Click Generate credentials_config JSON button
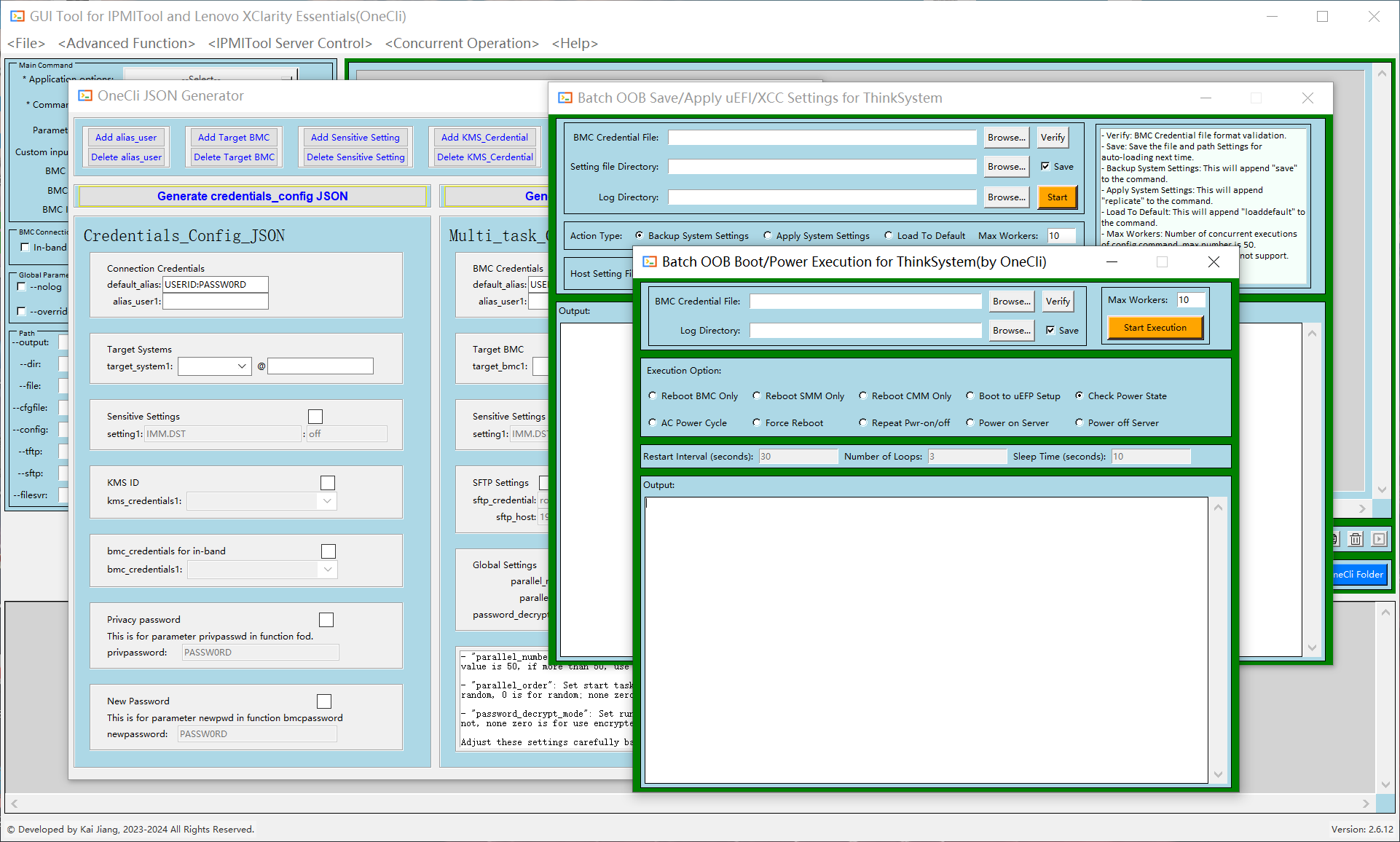Viewport: 1400px width, 842px height. [253, 197]
